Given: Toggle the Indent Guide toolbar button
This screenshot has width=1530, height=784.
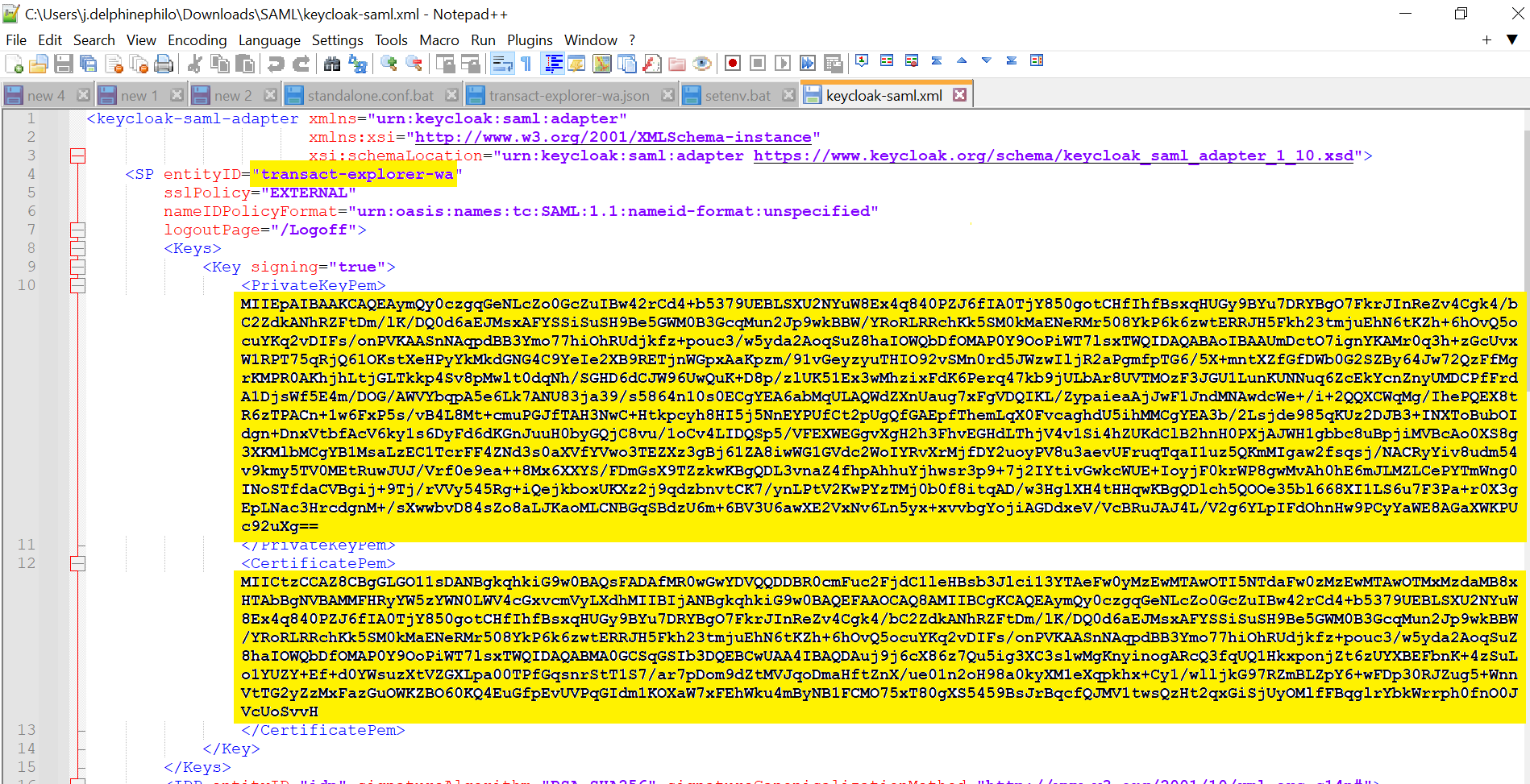Looking at the screenshot, I should [553, 64].
